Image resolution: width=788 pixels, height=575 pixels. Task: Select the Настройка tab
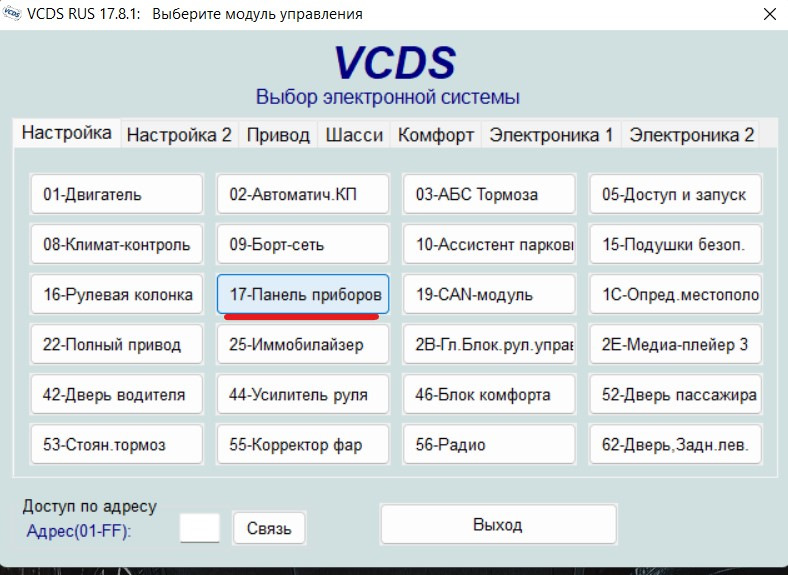pyautogui.click(x=67, y=133)
